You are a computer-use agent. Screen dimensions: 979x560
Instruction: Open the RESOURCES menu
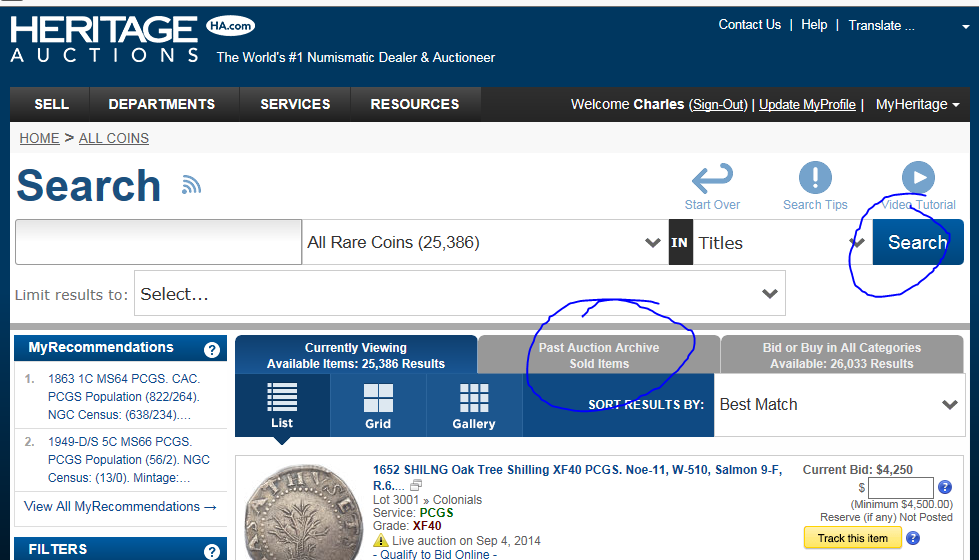415,104
